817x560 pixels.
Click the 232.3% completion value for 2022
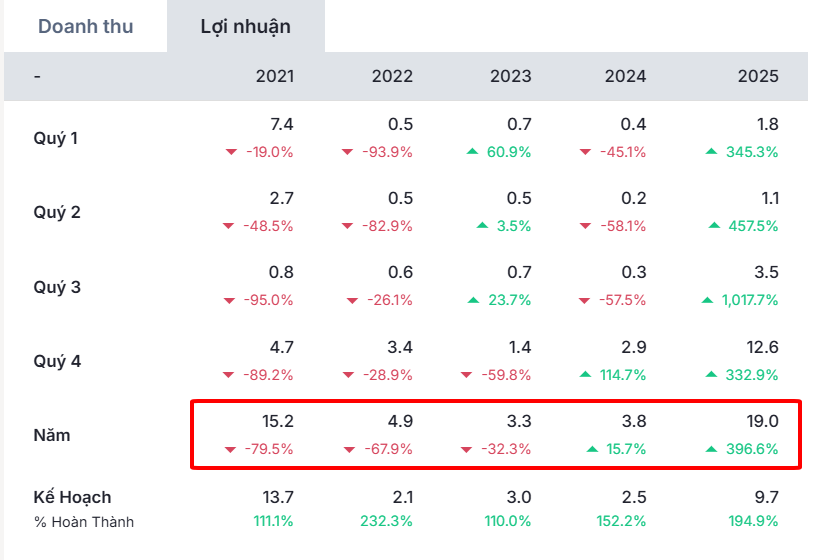pos(387,521)
